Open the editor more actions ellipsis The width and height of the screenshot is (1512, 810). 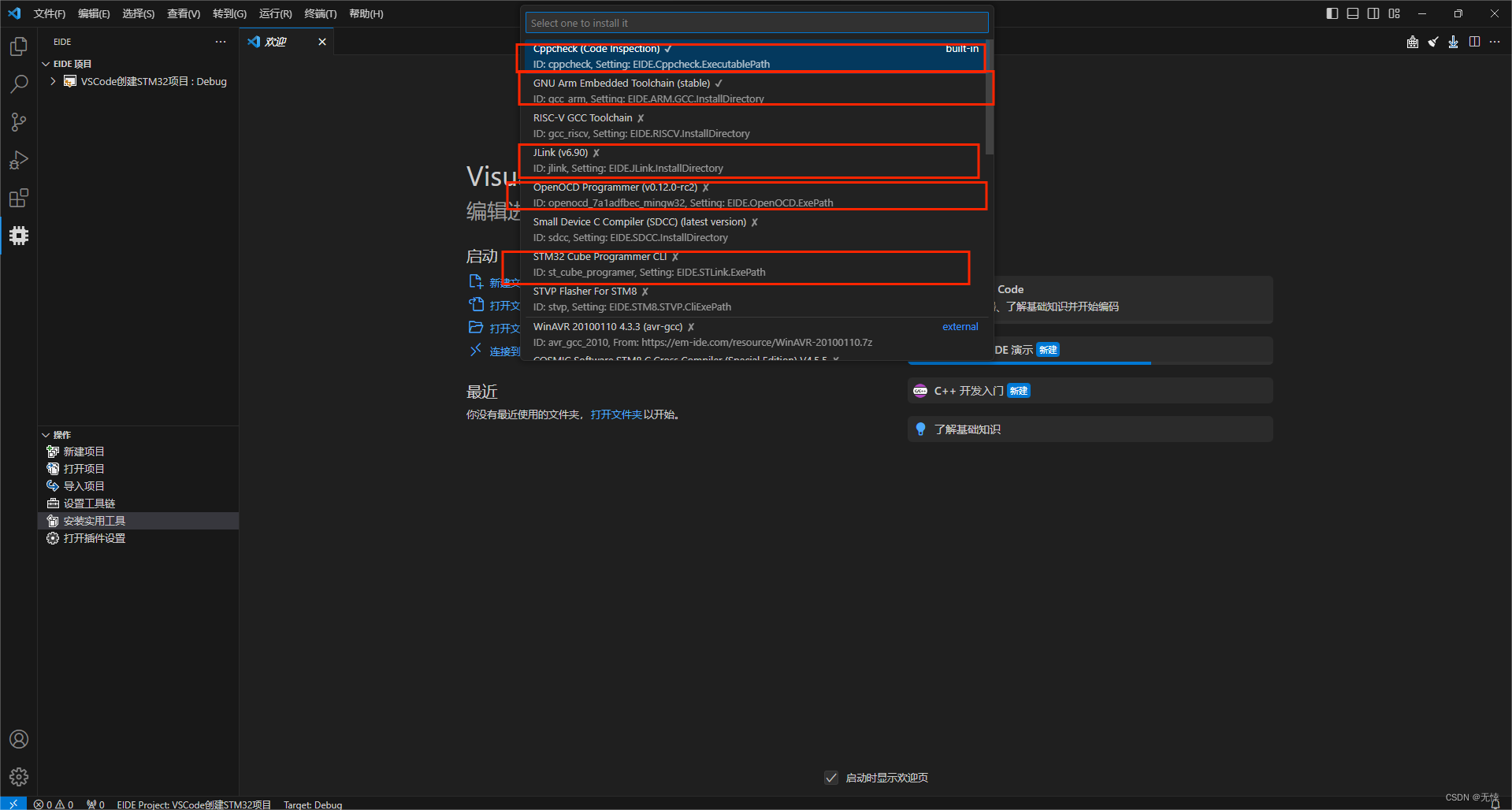pos(1495,42)
